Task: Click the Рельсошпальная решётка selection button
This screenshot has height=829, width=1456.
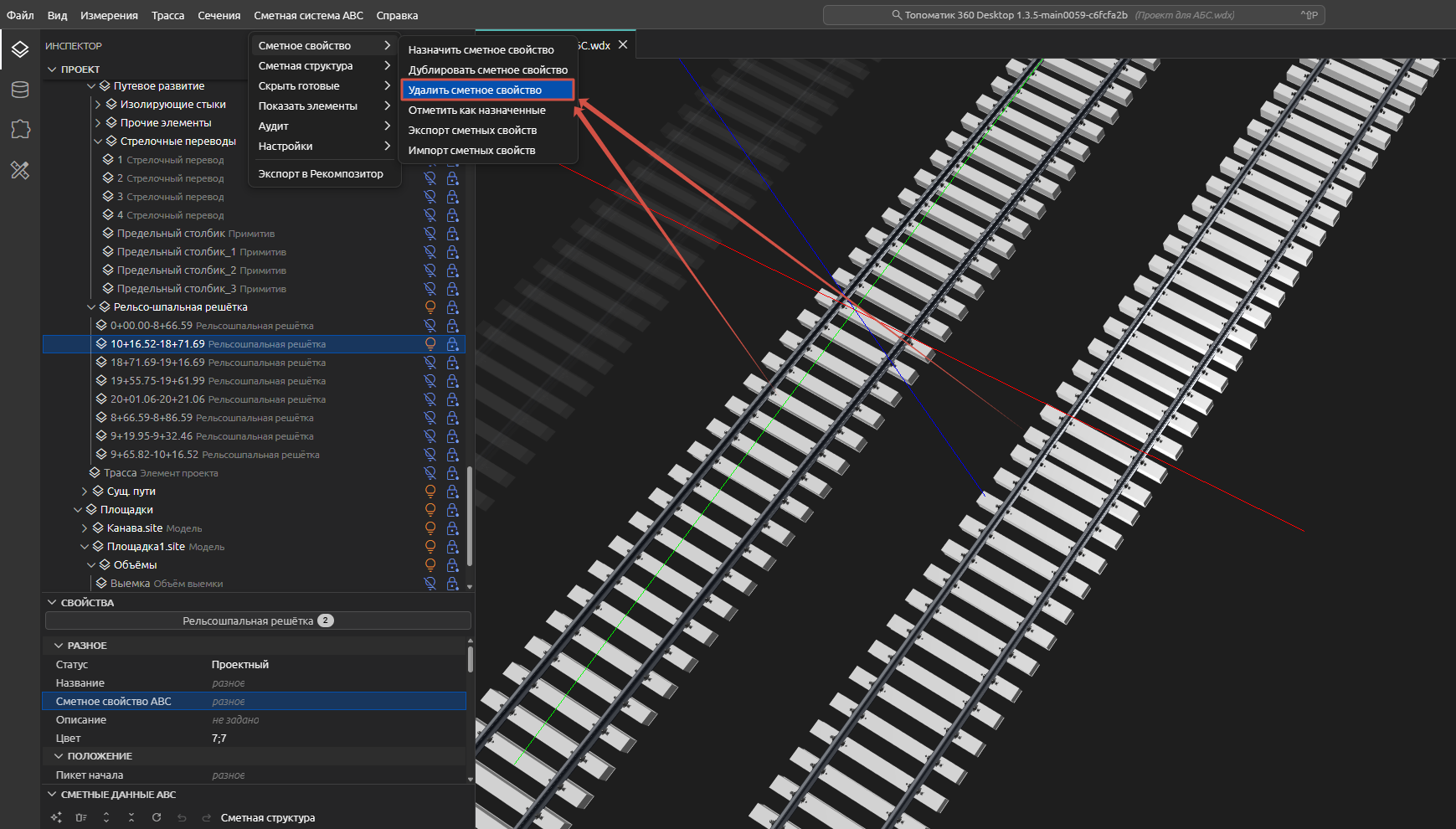Action: coord(258,620)
